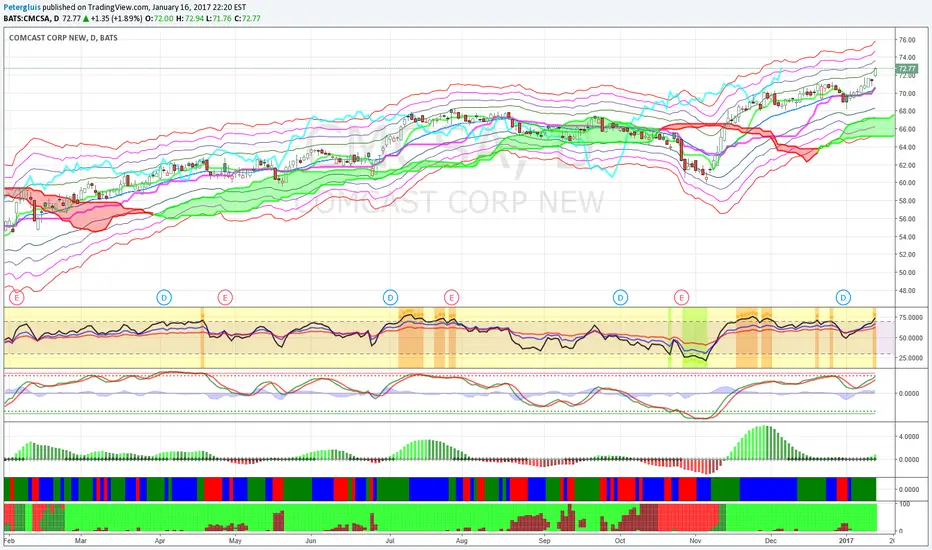Click the H:72.94 high value in header

click(190, 18)
